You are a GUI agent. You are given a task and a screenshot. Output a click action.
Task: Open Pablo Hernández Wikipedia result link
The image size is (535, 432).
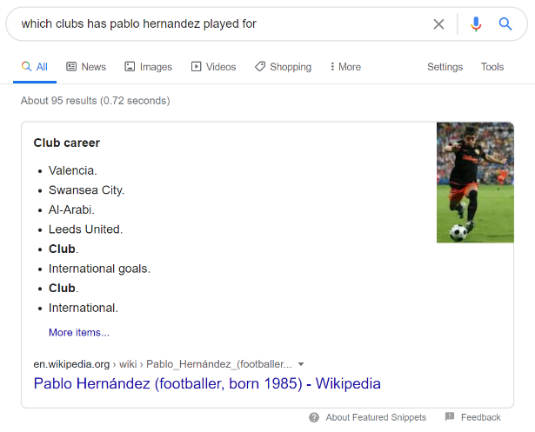pyautogui.click(x=207, y=384)
